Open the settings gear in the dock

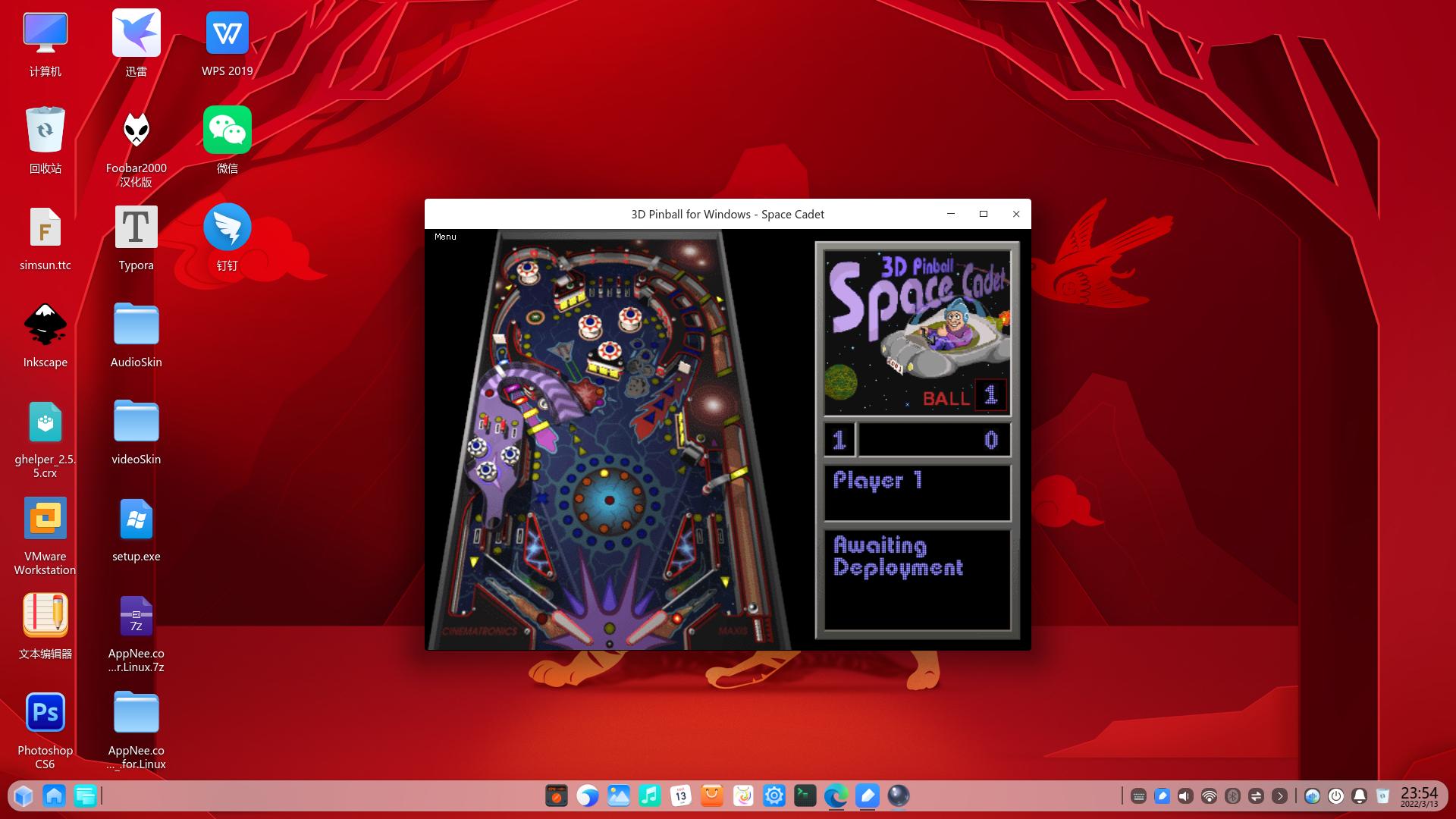[x=773, y=795]
